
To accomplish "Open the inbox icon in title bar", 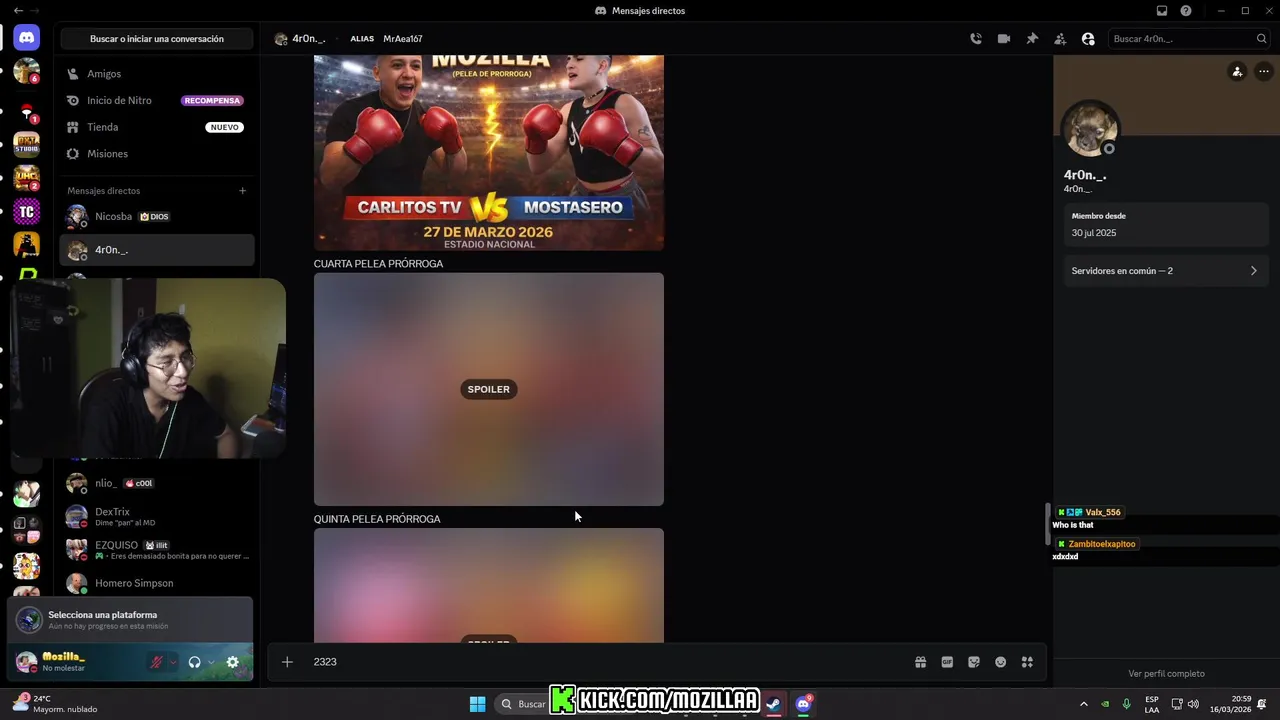I will pos(1162,11).
